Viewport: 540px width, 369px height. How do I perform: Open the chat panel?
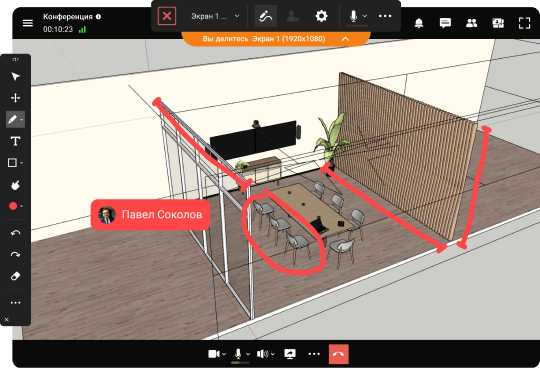(x=445, y=23)
